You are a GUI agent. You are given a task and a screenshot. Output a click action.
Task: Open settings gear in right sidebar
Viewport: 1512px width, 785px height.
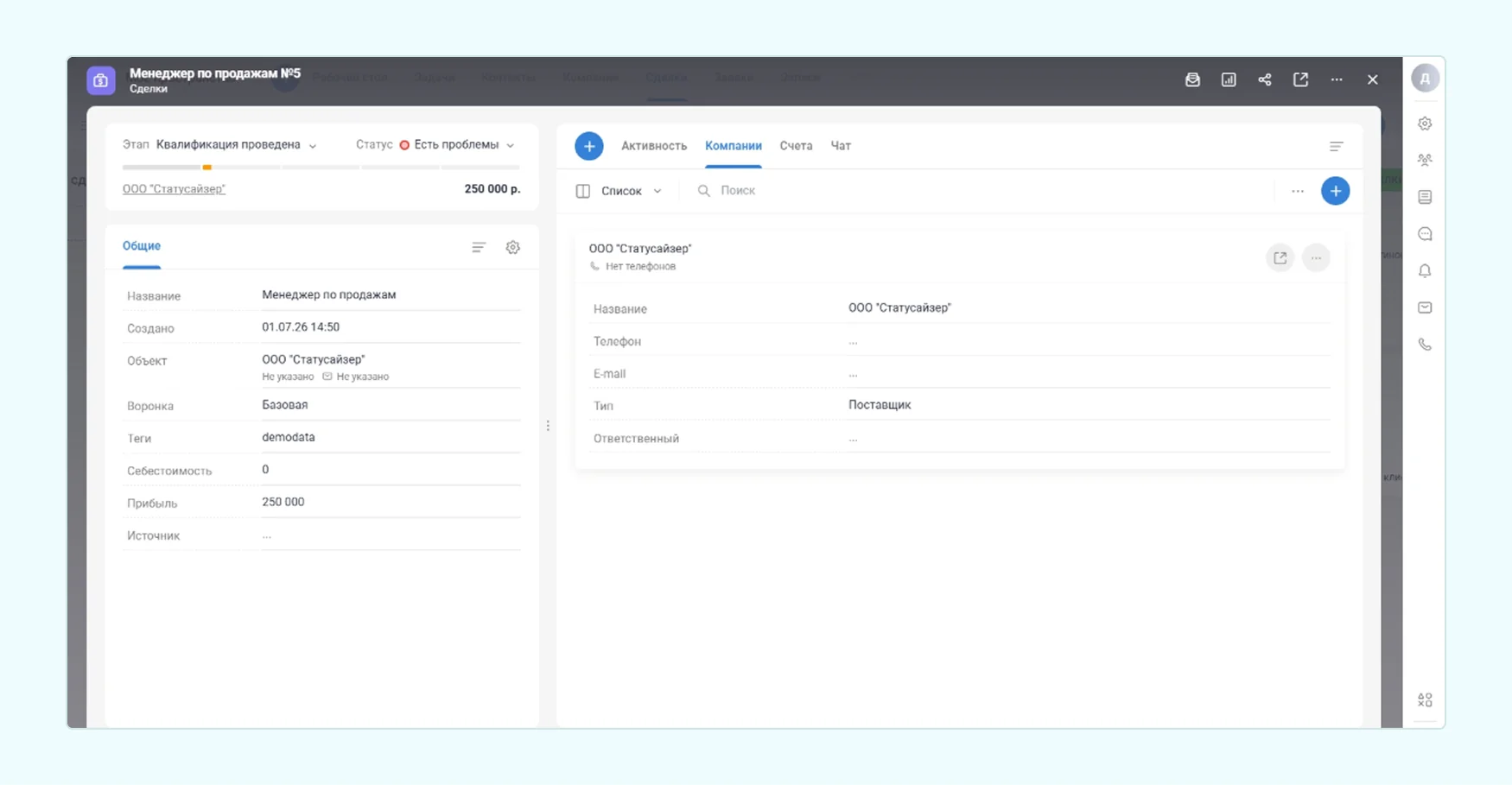(1426, 123)
